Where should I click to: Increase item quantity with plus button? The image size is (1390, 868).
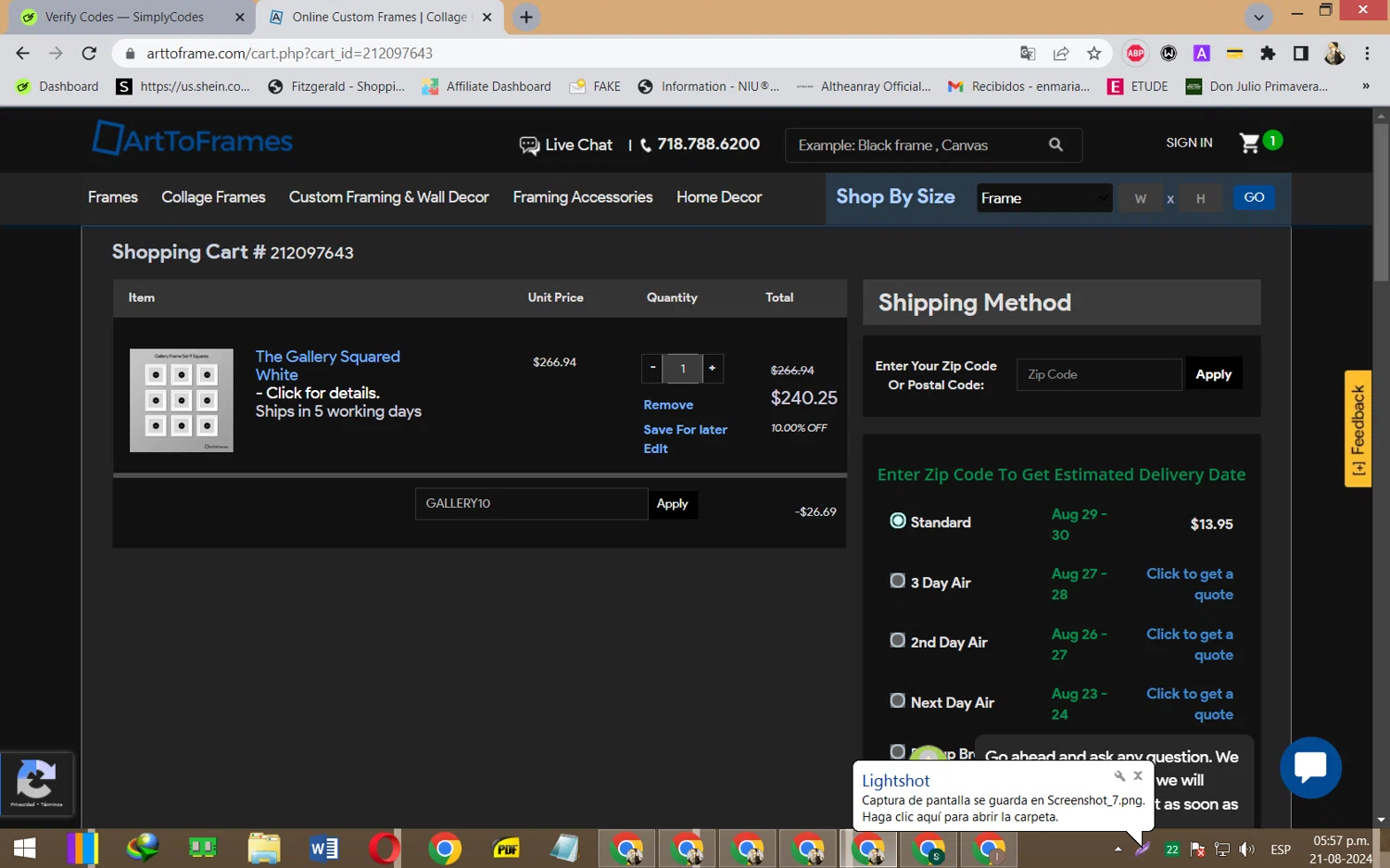[x=712, y=368]
